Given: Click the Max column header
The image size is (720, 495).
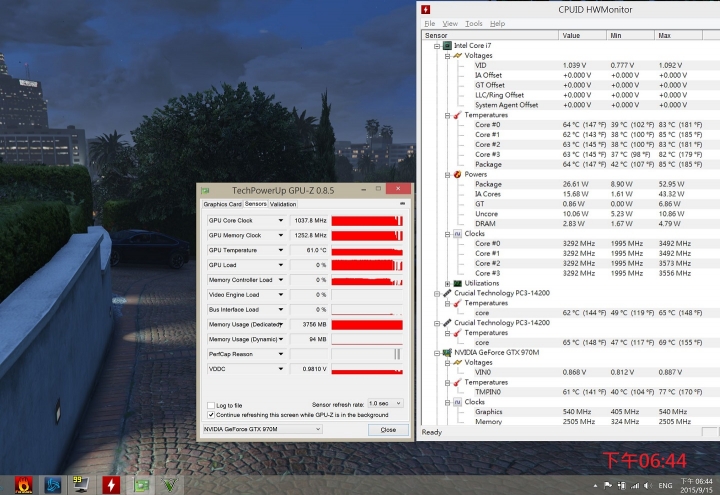Looking at the screenshot, I should (x=679, y=35).
